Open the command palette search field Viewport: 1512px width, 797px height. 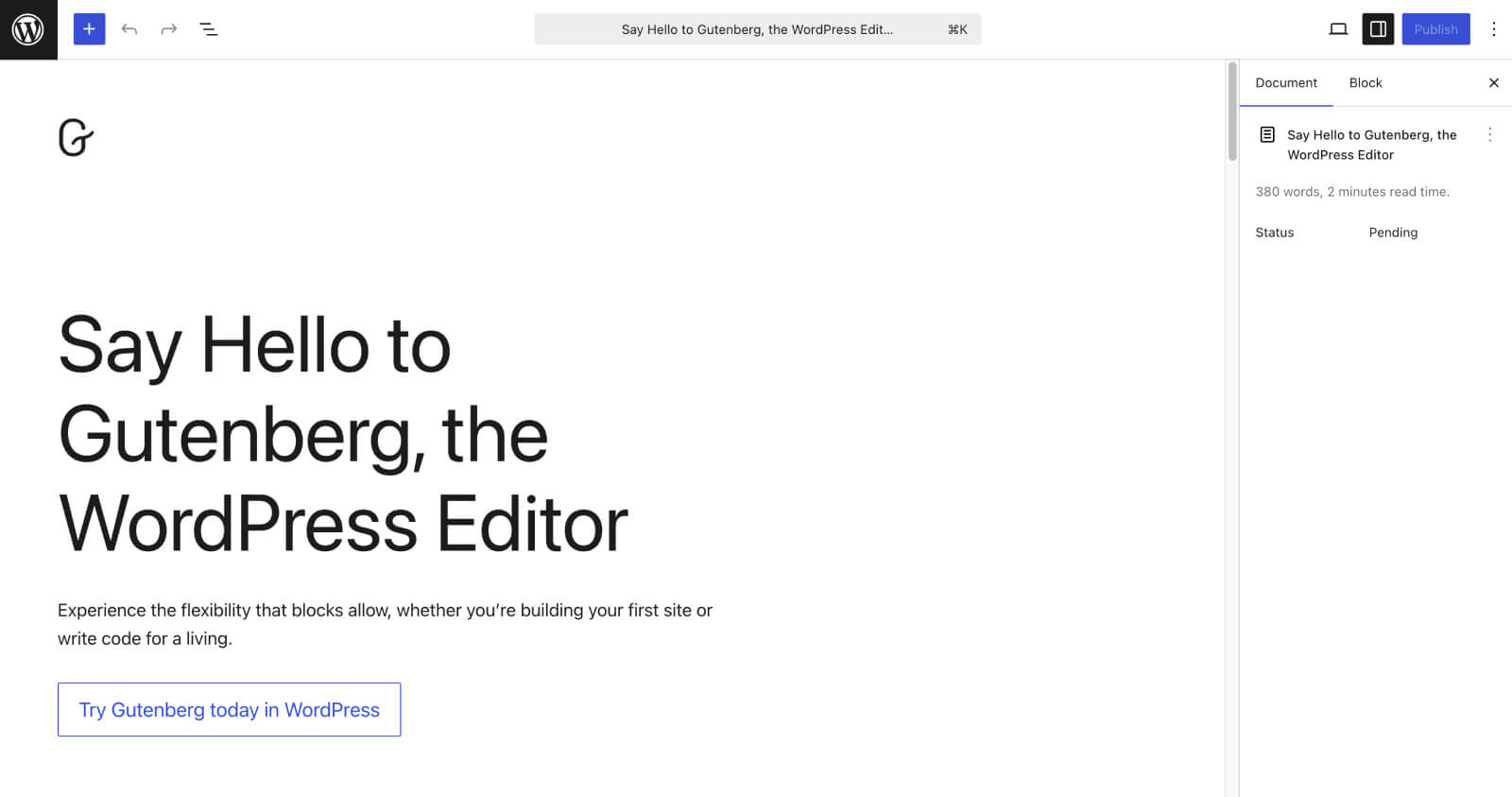(x=758, y=28)
